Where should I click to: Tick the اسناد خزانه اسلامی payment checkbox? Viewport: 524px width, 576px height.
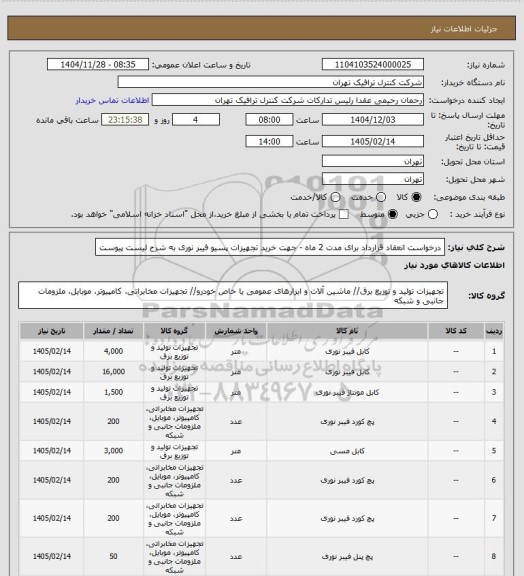344,214
